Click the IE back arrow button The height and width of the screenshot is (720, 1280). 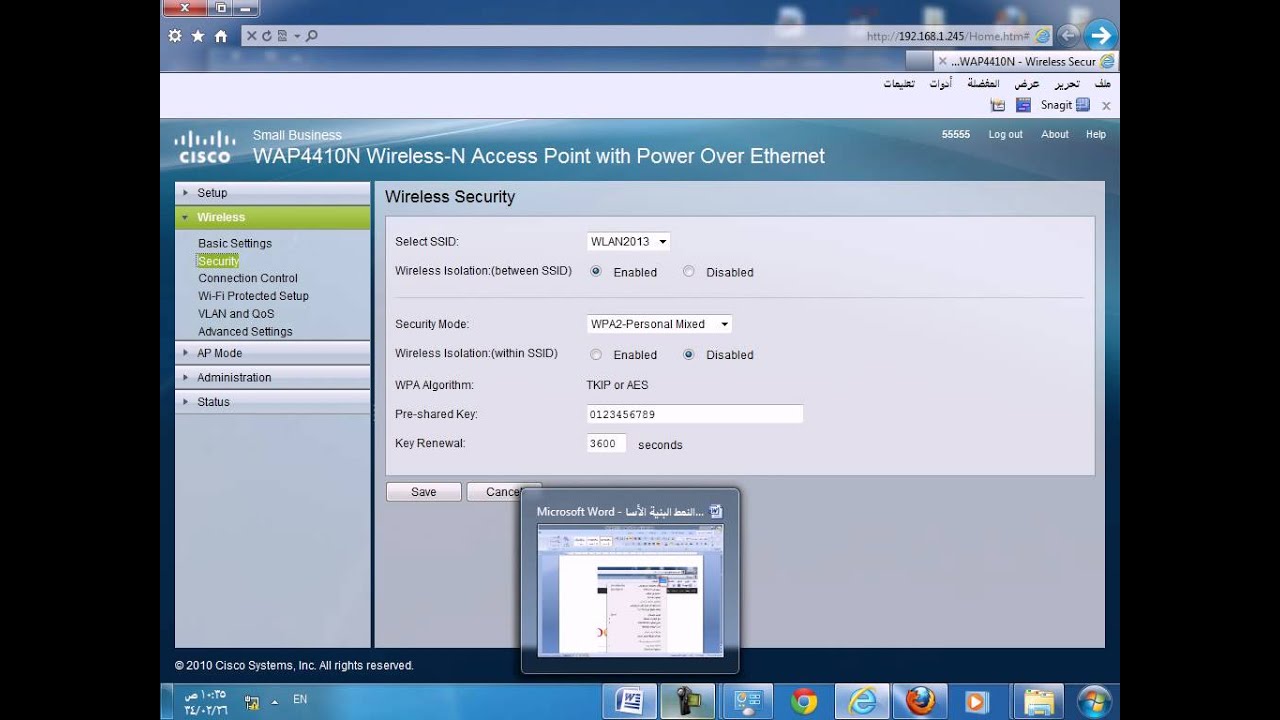[x=1069, y=35]
